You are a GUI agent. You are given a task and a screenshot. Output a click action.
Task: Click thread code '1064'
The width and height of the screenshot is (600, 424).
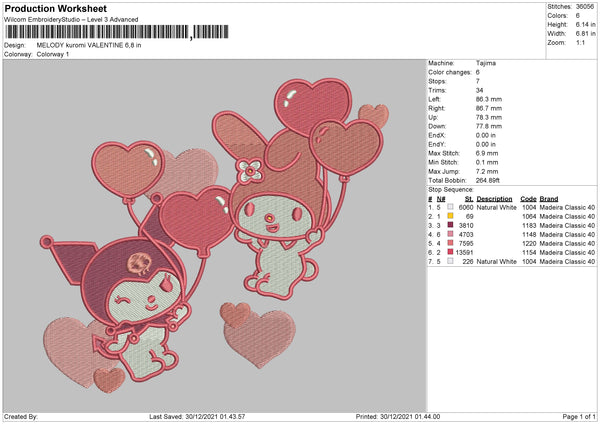coord(529,217)
